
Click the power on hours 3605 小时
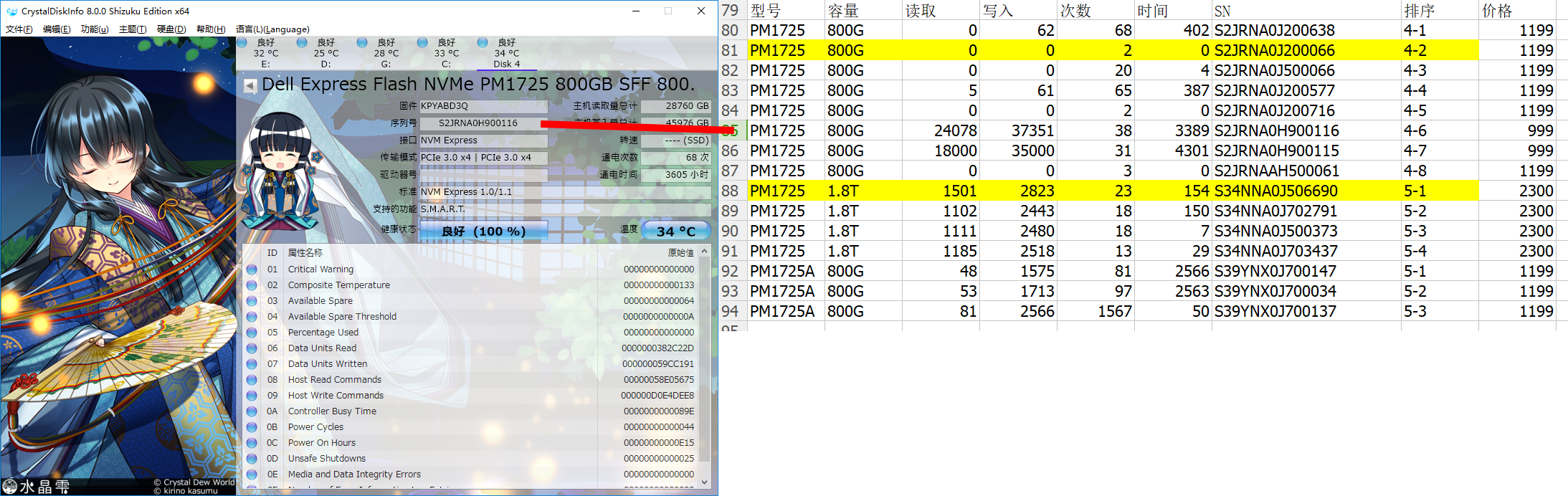(676, 175)
